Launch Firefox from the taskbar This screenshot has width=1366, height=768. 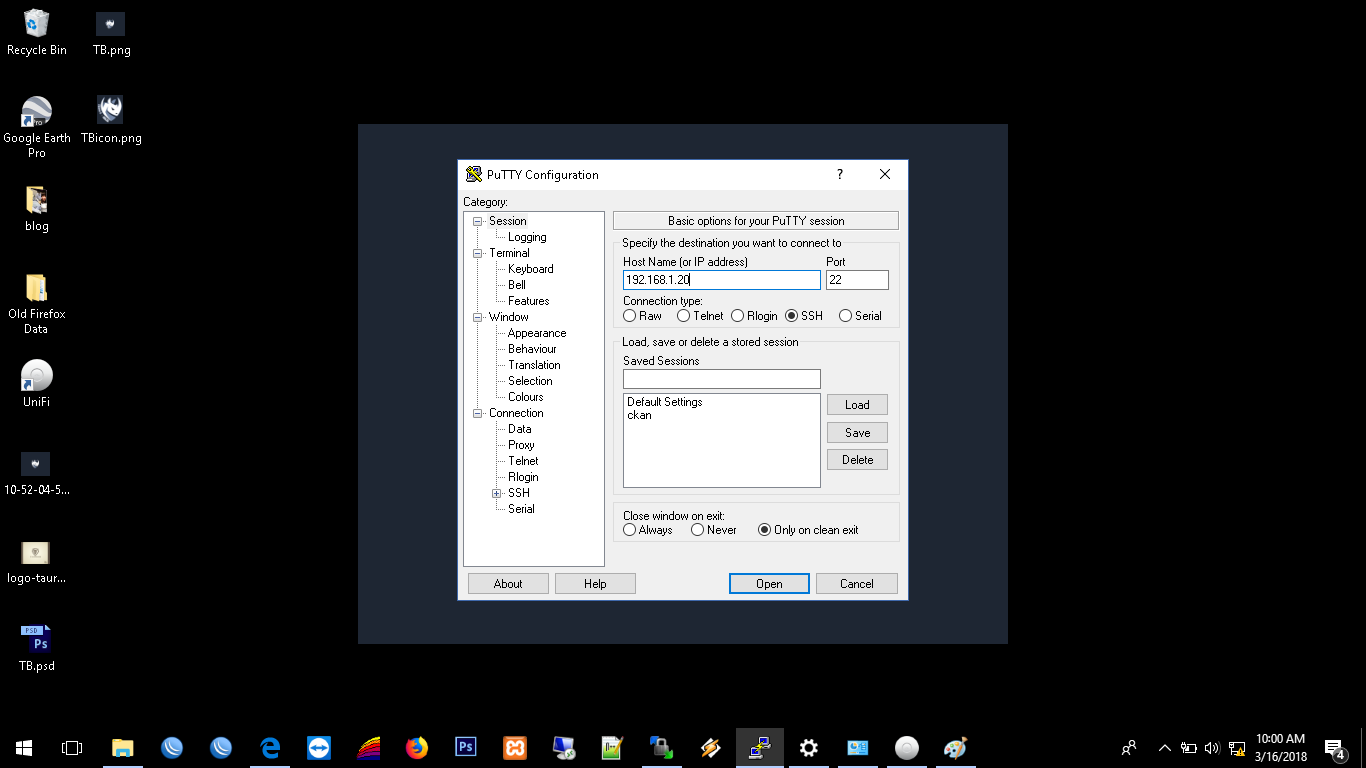417,747
